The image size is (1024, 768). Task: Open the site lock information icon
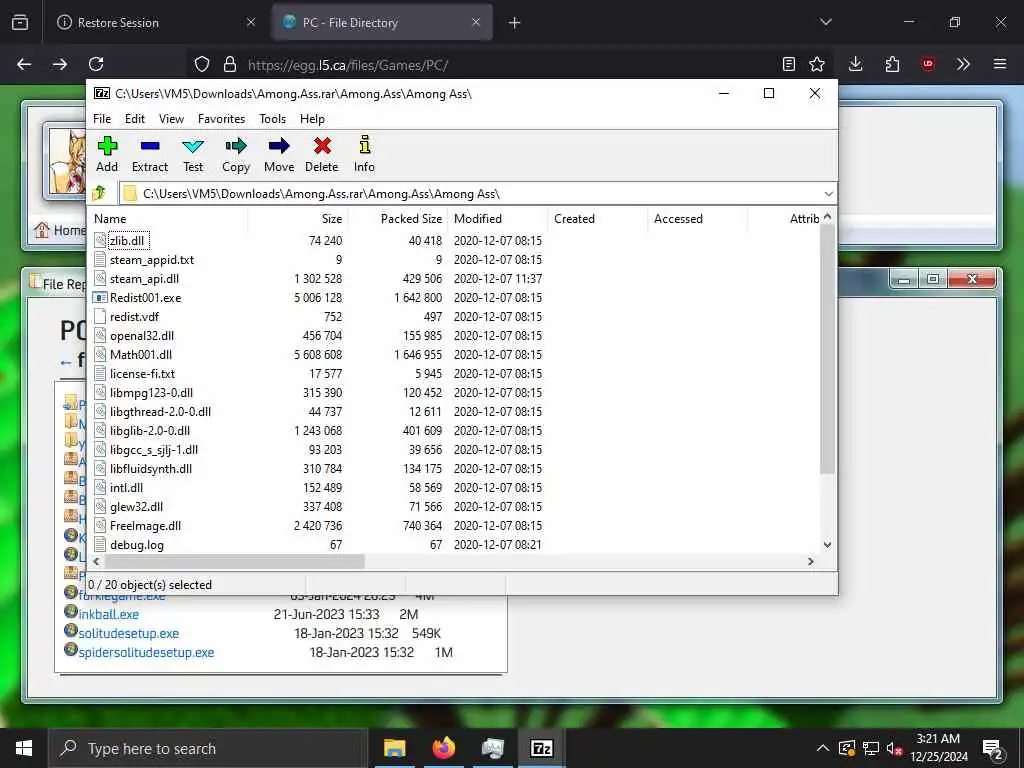pos(229,64)
